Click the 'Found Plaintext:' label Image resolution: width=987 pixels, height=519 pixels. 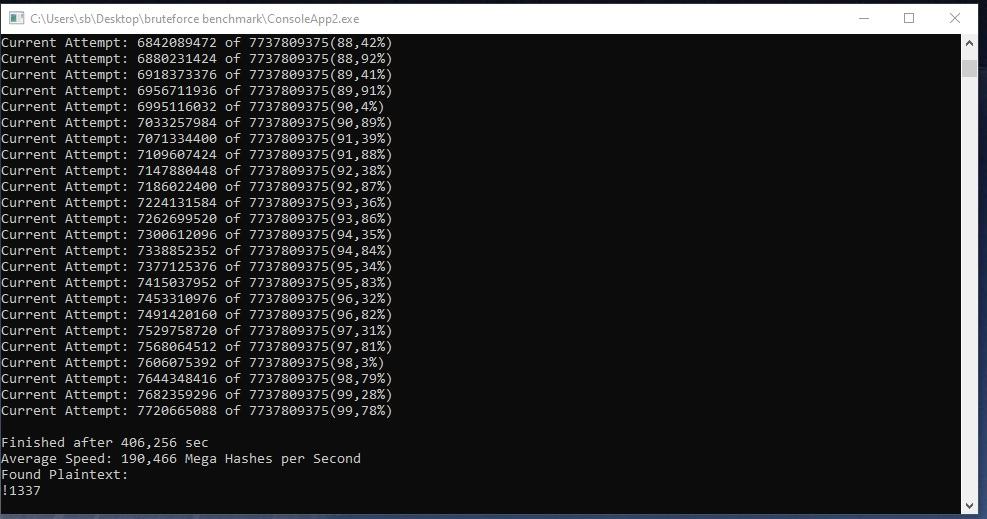[x=64, y=475]
